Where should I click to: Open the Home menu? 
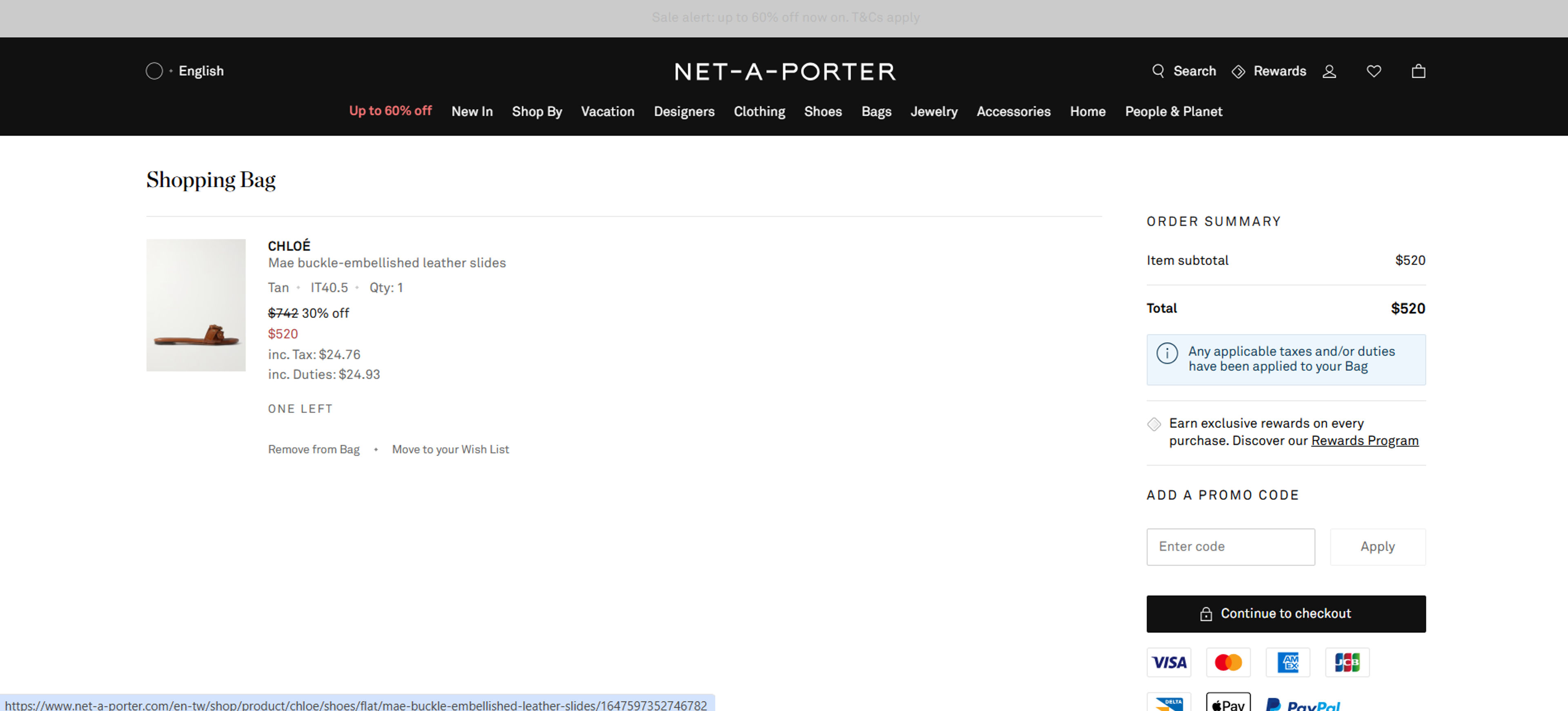coord(1088,111)
